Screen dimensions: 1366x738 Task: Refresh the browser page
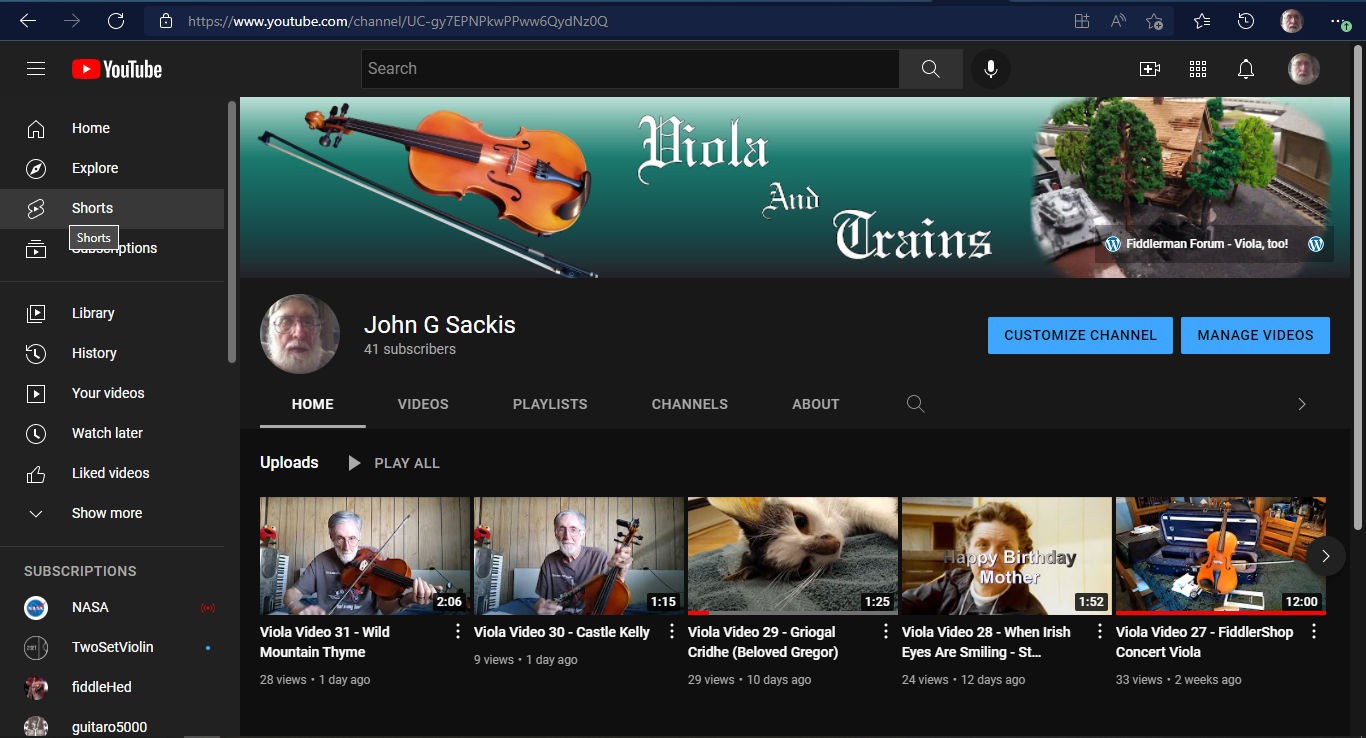point(116,20)
